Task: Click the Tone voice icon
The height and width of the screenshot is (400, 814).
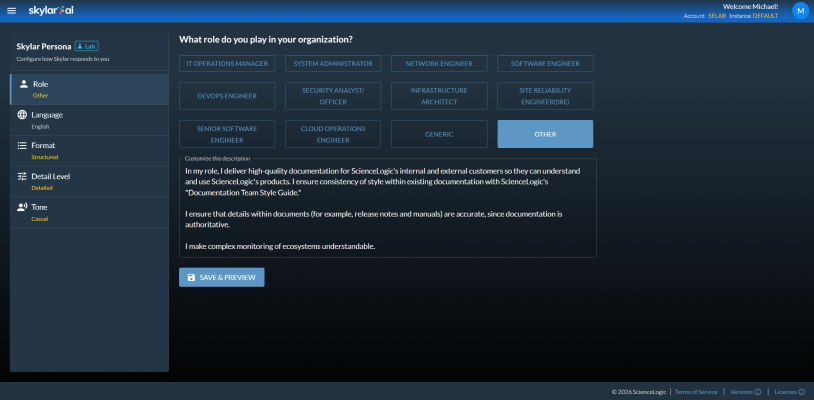Action: (x=22, y=207)
